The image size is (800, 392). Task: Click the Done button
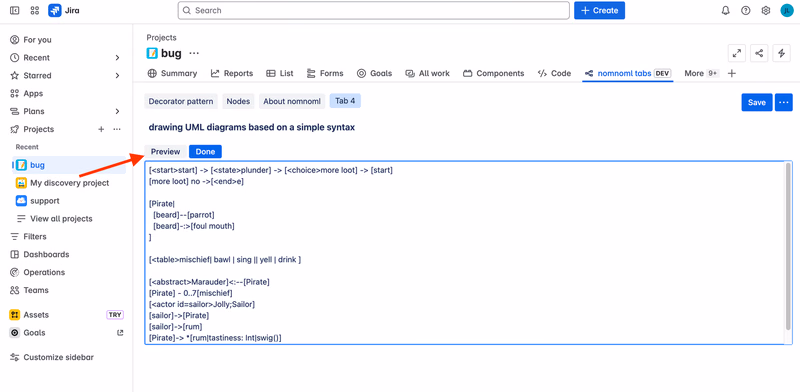(206, 152)
